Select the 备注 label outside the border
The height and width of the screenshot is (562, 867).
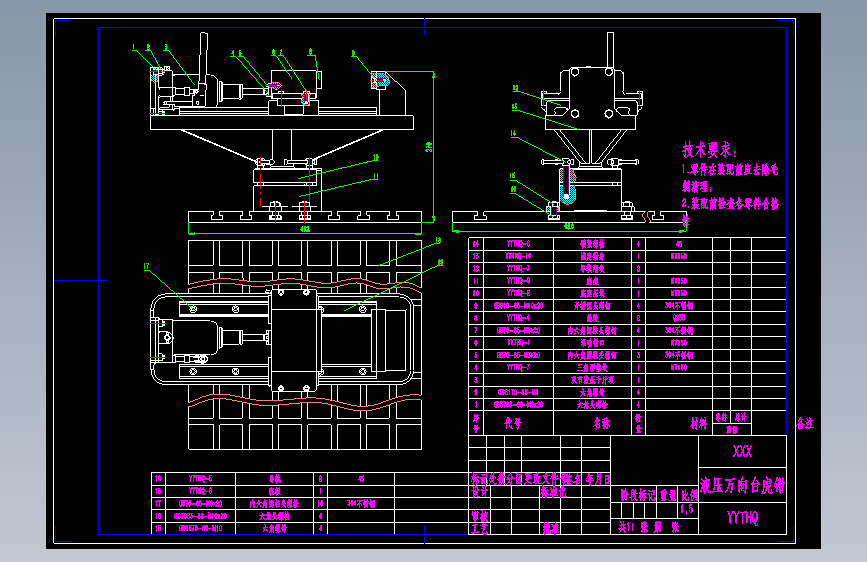805,424
